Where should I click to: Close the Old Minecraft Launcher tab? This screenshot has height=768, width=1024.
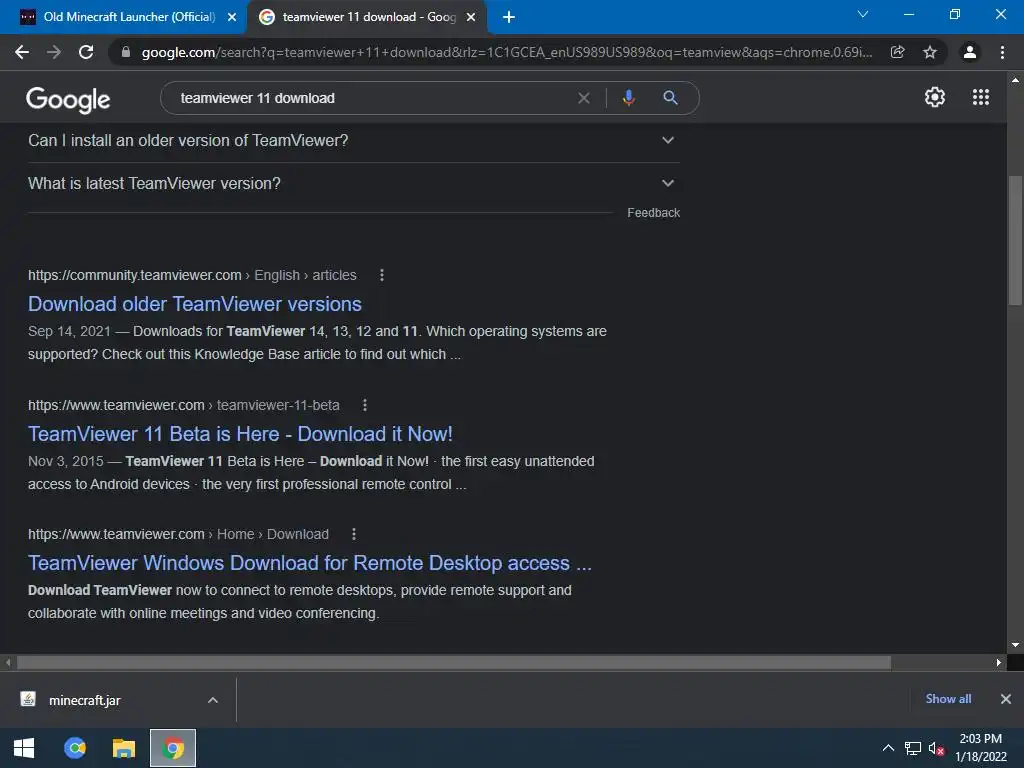pos(232,18)
